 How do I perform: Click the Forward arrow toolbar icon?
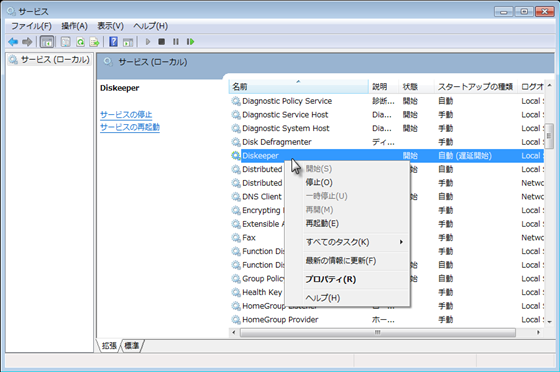[x=27, y=42]
